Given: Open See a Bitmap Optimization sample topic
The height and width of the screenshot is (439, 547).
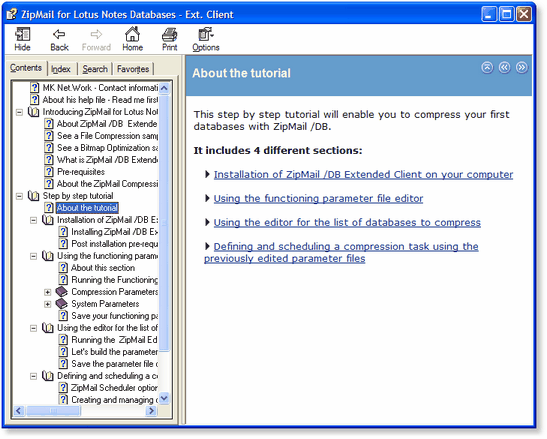Looking at the screenshot, I should click(107, 148).
